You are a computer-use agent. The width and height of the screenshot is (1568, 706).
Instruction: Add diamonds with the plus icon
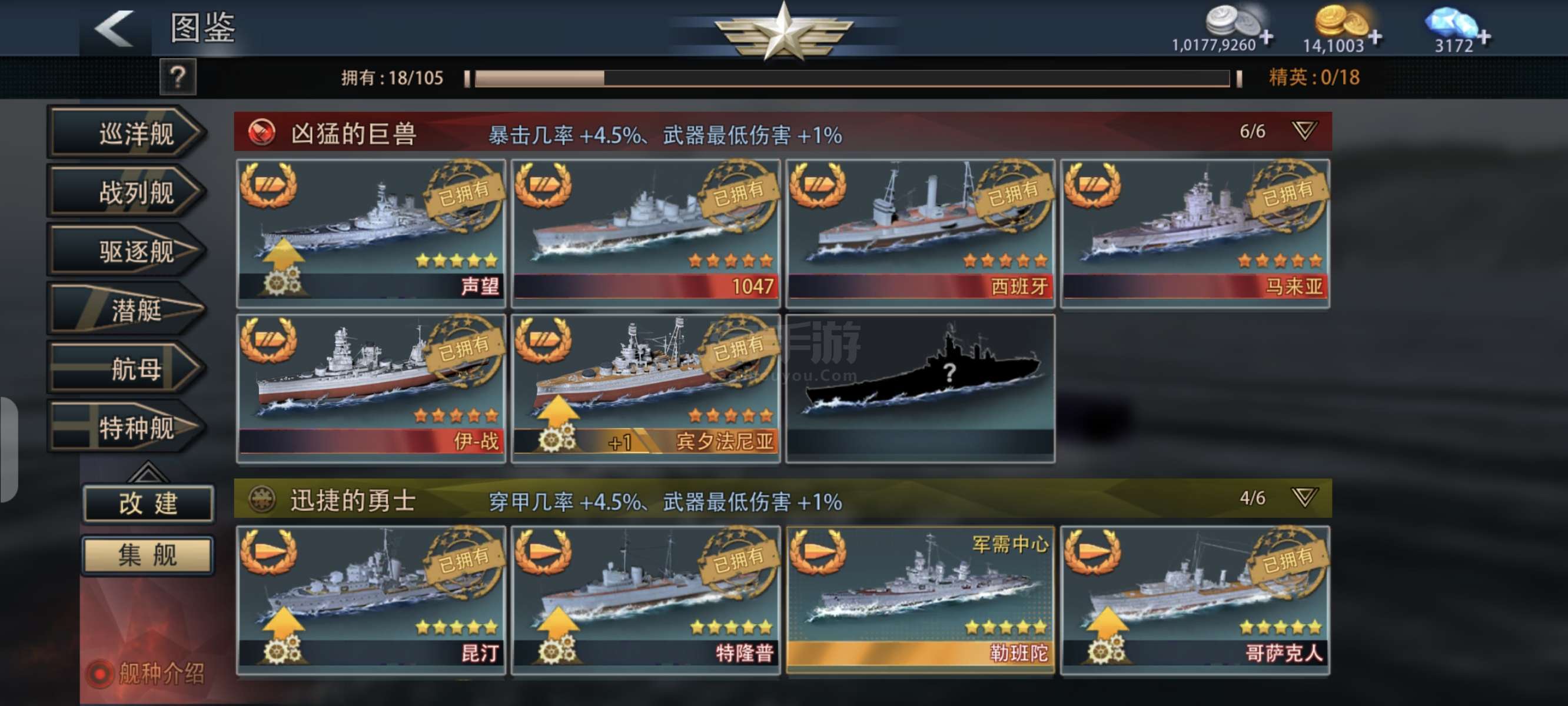pos(1483,38)
